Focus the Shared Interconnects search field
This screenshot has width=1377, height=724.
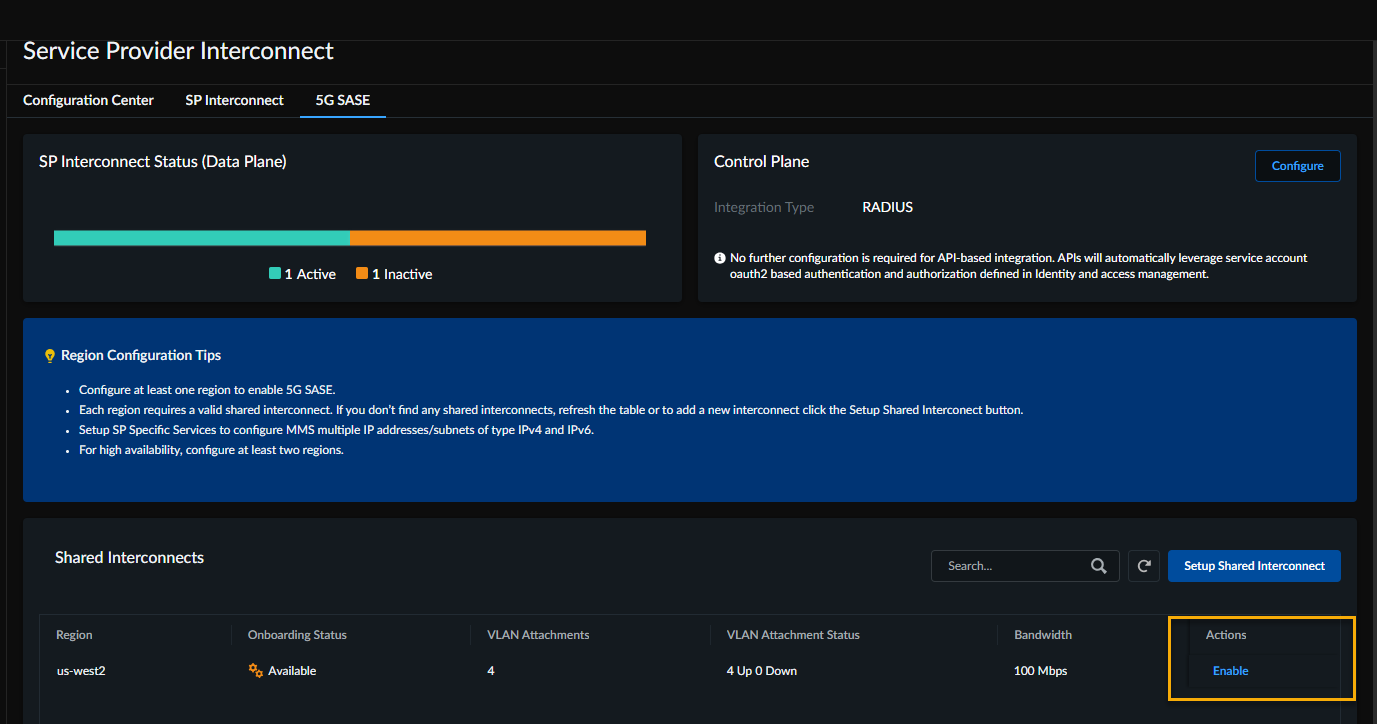pyautogui.click(x=1010, y=566)
